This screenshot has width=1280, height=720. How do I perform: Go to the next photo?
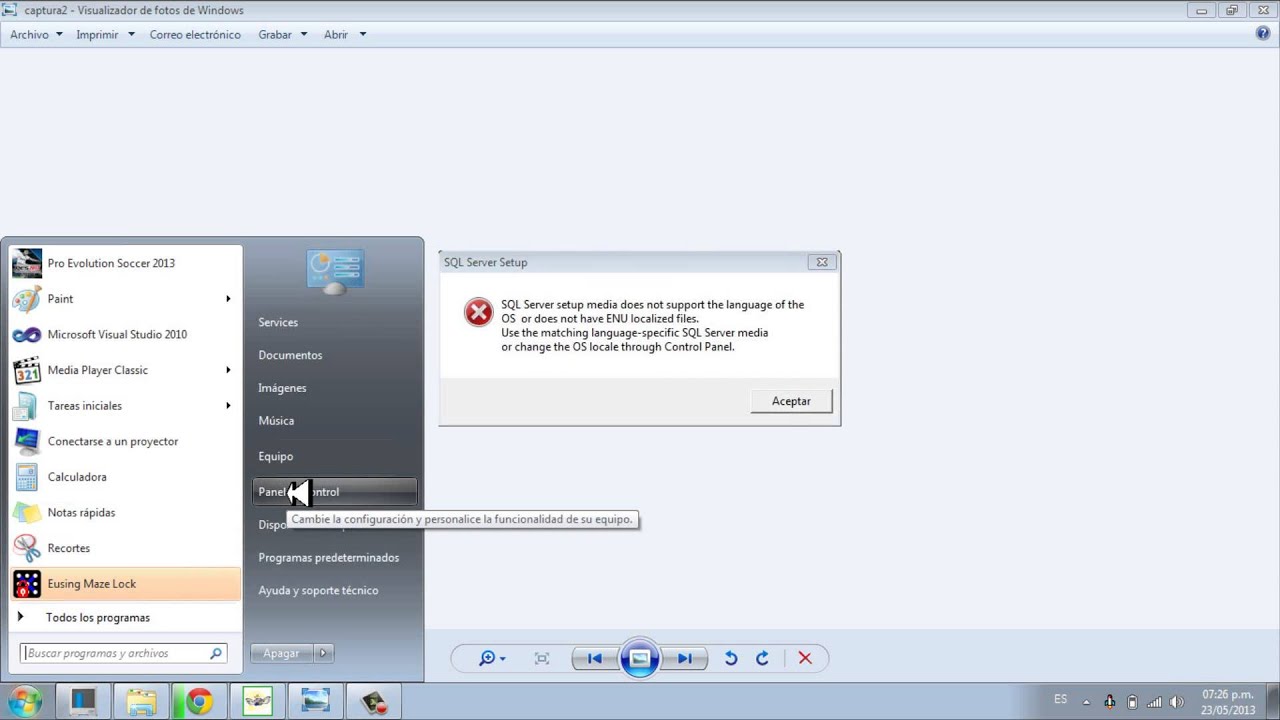point(685,658)
